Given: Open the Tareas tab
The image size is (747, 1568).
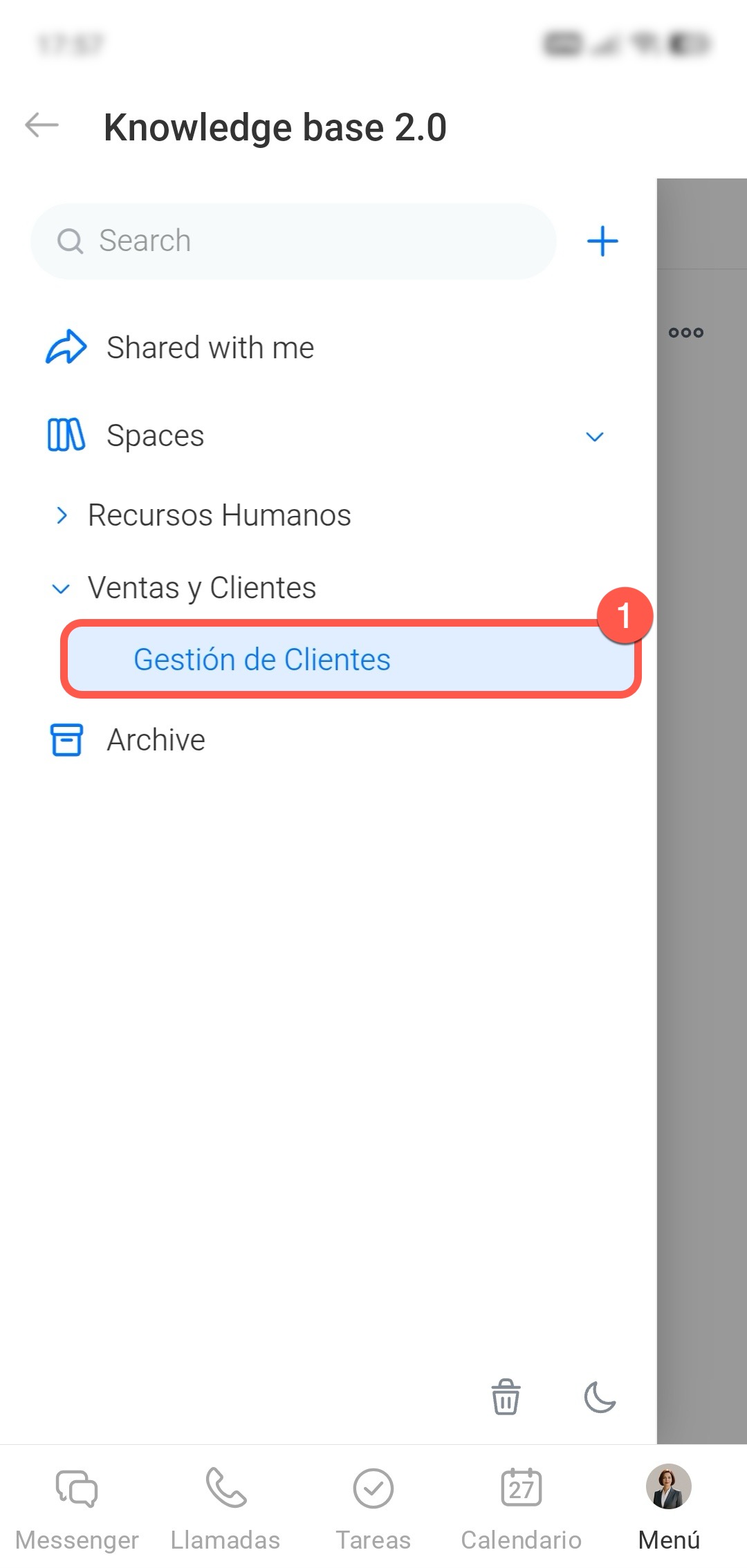Looking at the screenshot, I should 373,1509.
